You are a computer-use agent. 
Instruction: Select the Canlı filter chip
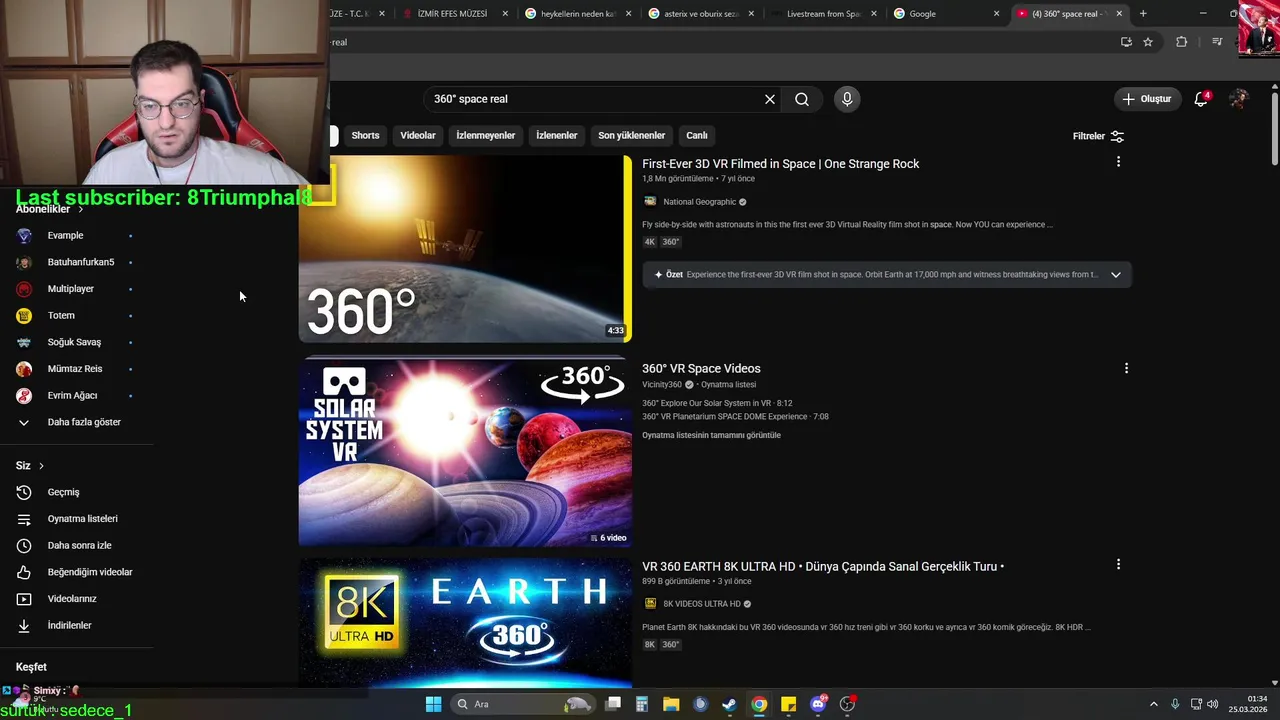[697, 135]
